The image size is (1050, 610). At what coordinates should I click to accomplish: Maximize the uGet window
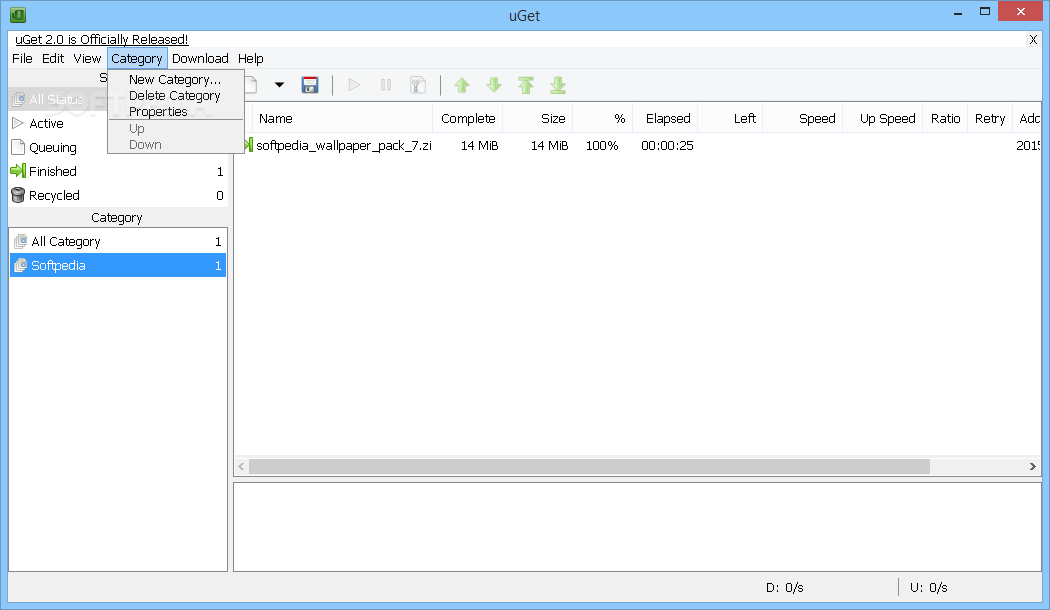984,11
